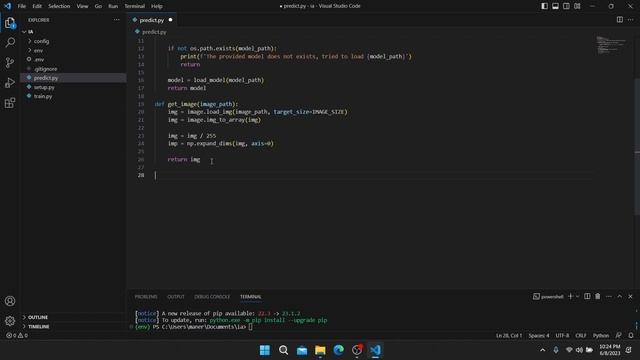Select language mode Python in status bar

coord(600,336)
